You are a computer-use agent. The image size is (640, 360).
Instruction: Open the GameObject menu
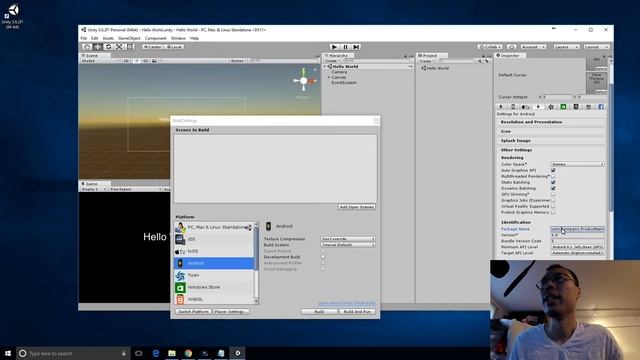pyautogui.click(x=129, y=38)
